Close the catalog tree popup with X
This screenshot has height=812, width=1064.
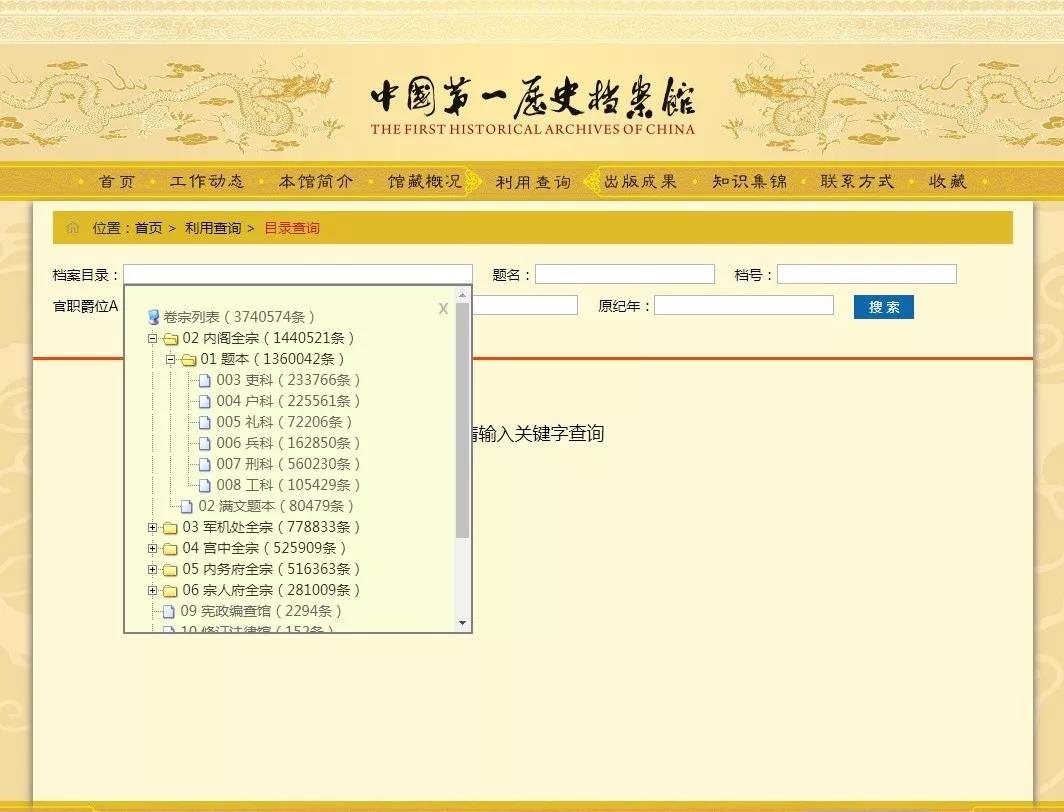click(x=443, y=309)
